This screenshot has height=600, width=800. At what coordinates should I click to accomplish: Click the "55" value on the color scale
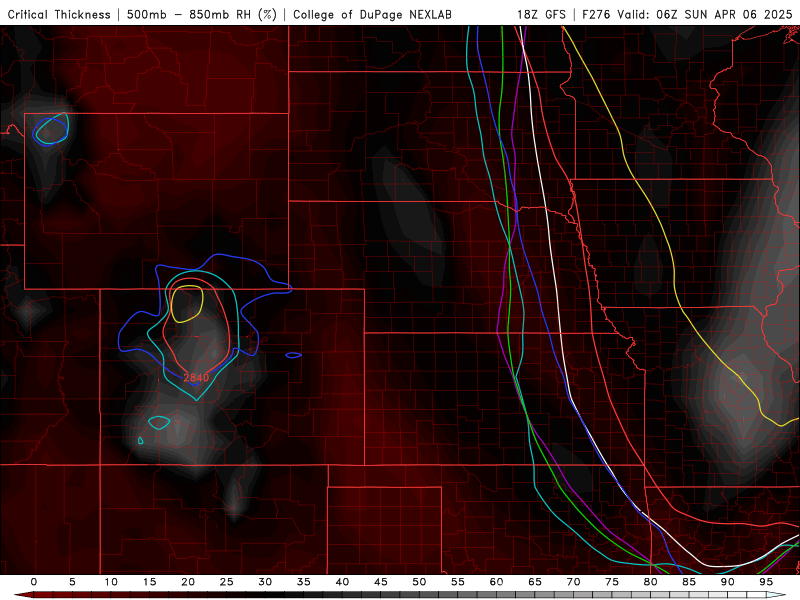coord(458,582)
